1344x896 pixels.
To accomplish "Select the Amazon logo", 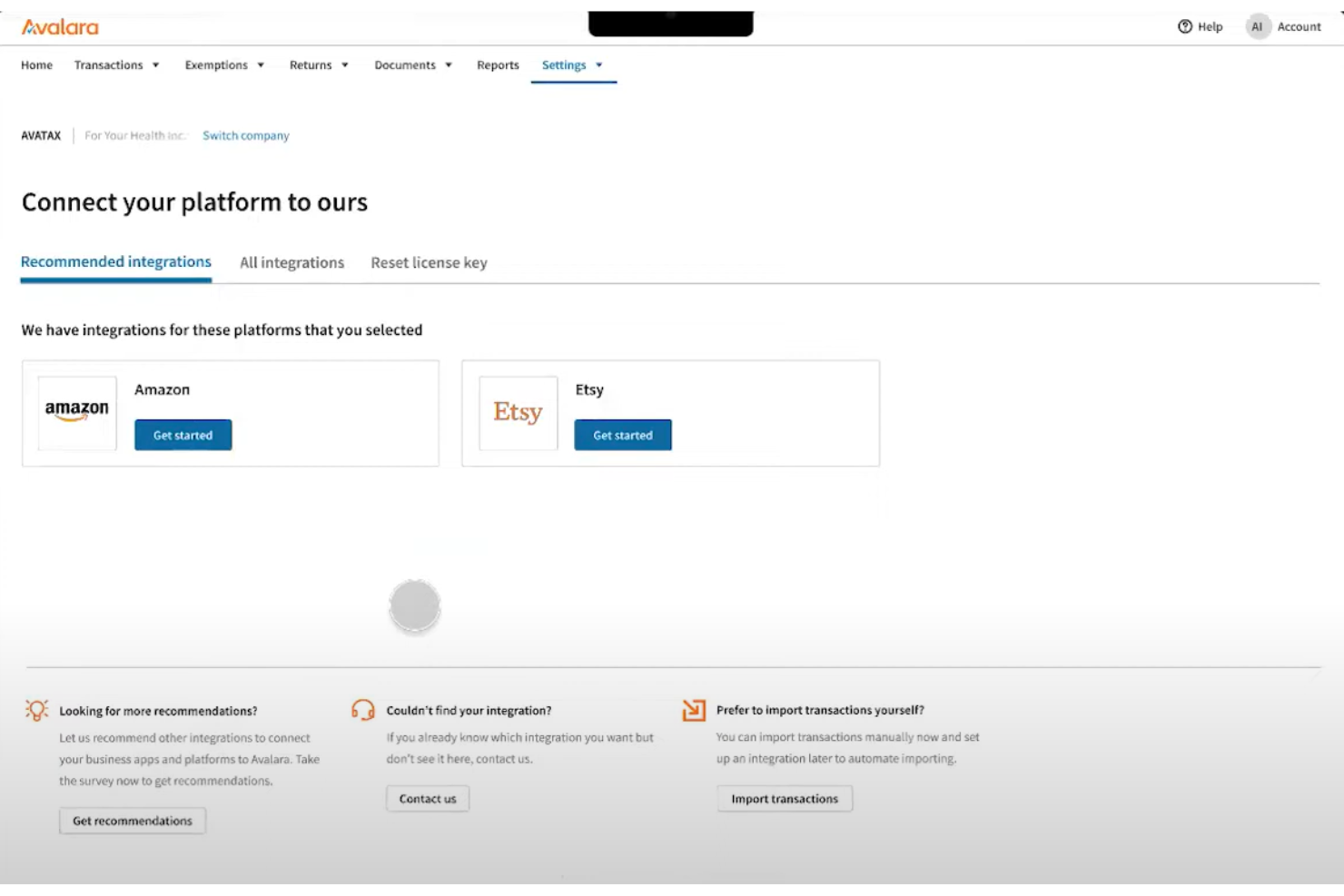I will (x=76, y=412).
